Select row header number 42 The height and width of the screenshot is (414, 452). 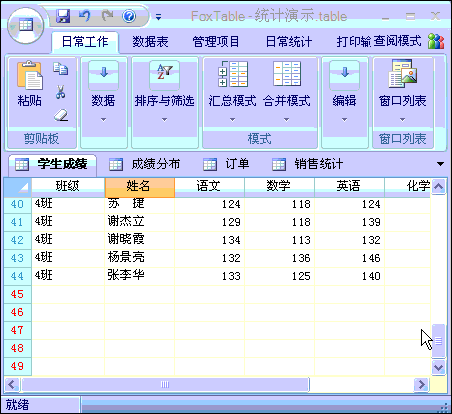(17, 240)
